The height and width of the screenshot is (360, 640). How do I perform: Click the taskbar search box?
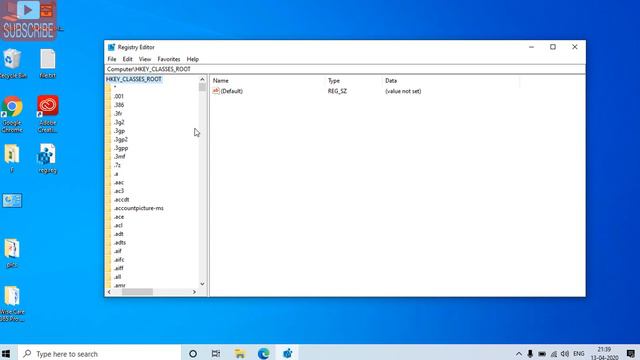point(99,353)
